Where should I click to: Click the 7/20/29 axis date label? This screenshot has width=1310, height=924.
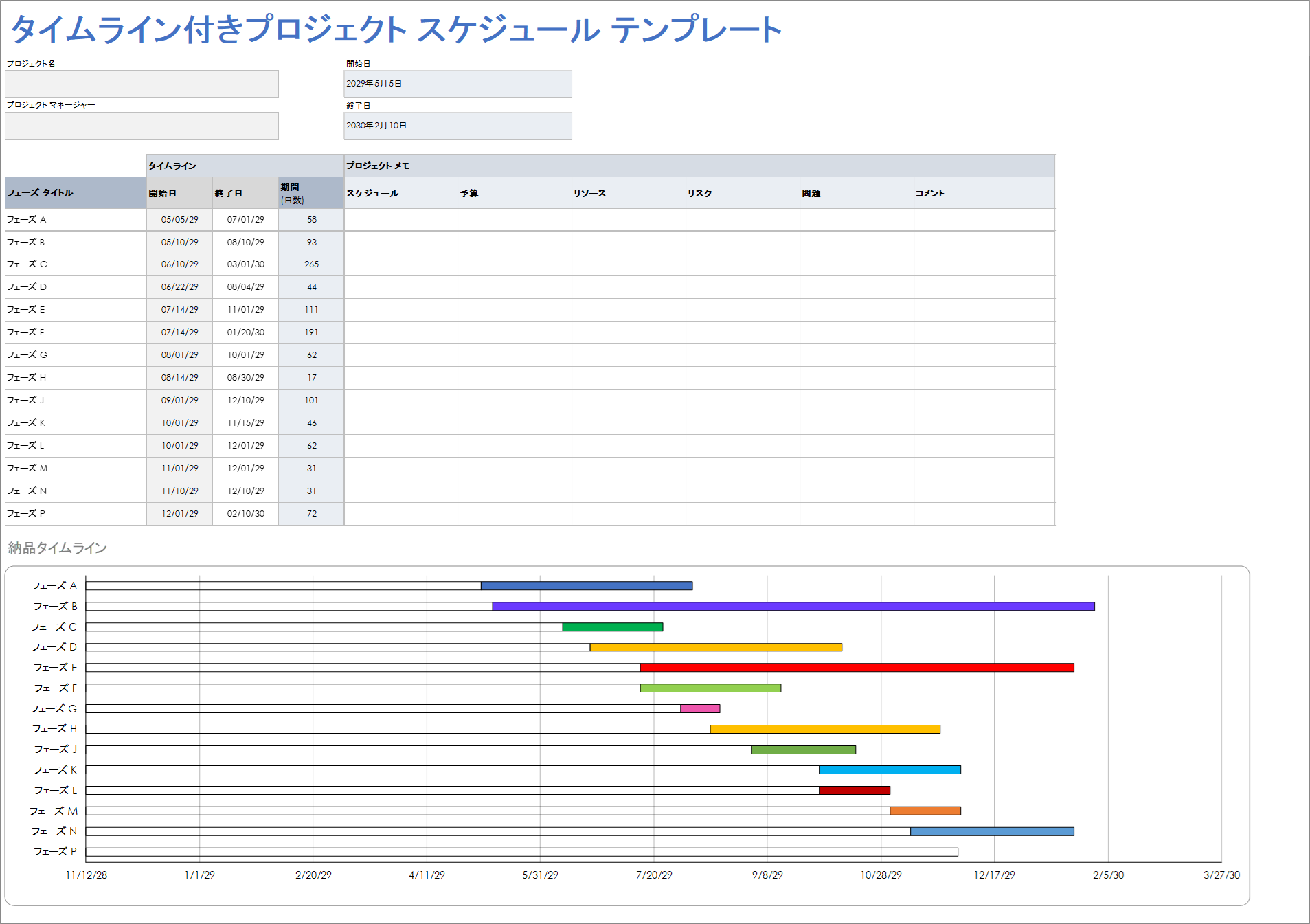point(654,875)
